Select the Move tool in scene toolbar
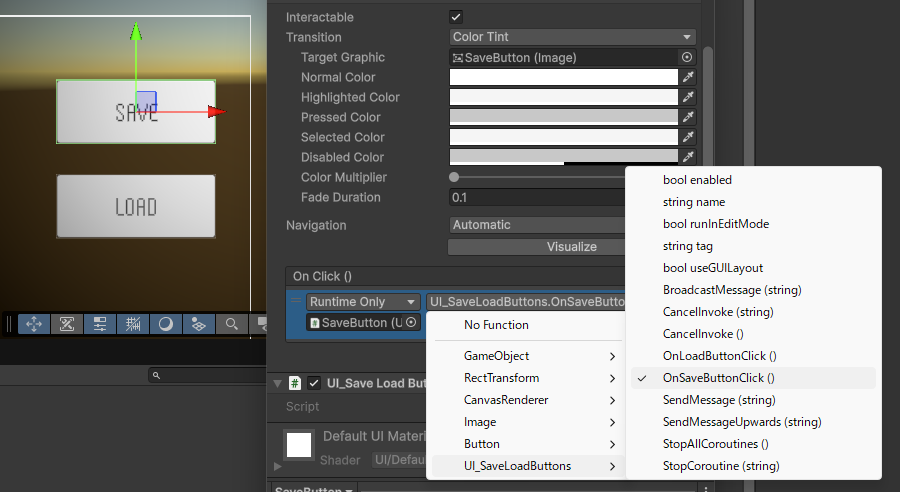Screen dimensions: 900x492 tap(33, 324)
